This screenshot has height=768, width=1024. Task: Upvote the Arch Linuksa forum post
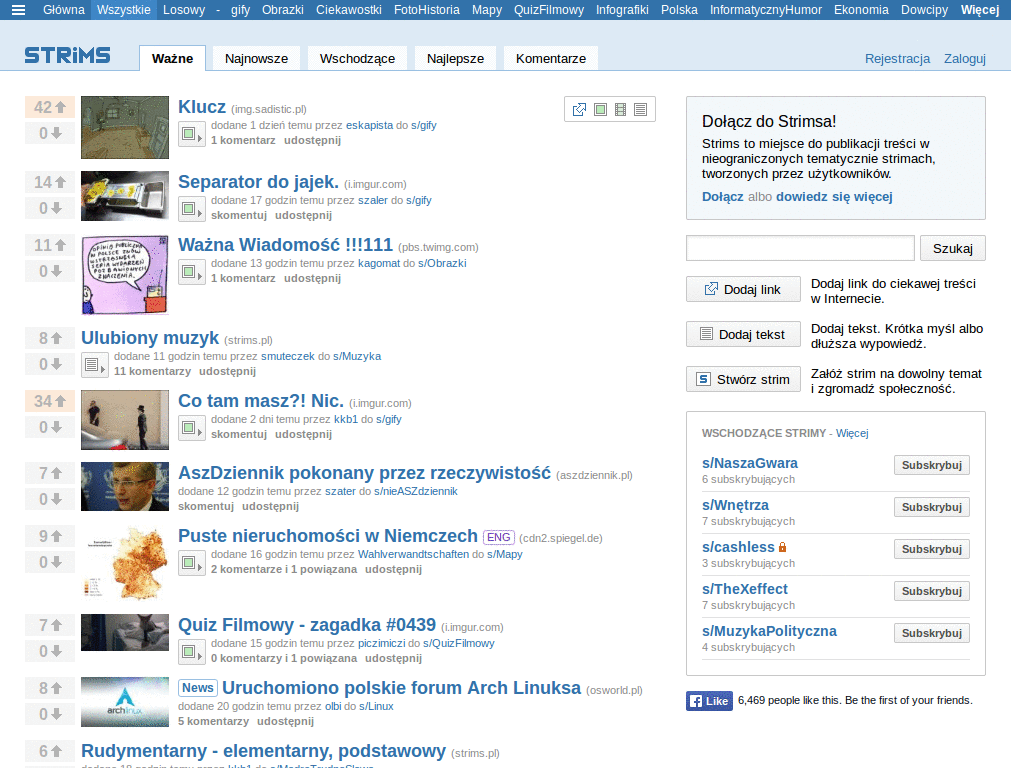point(50,688)
